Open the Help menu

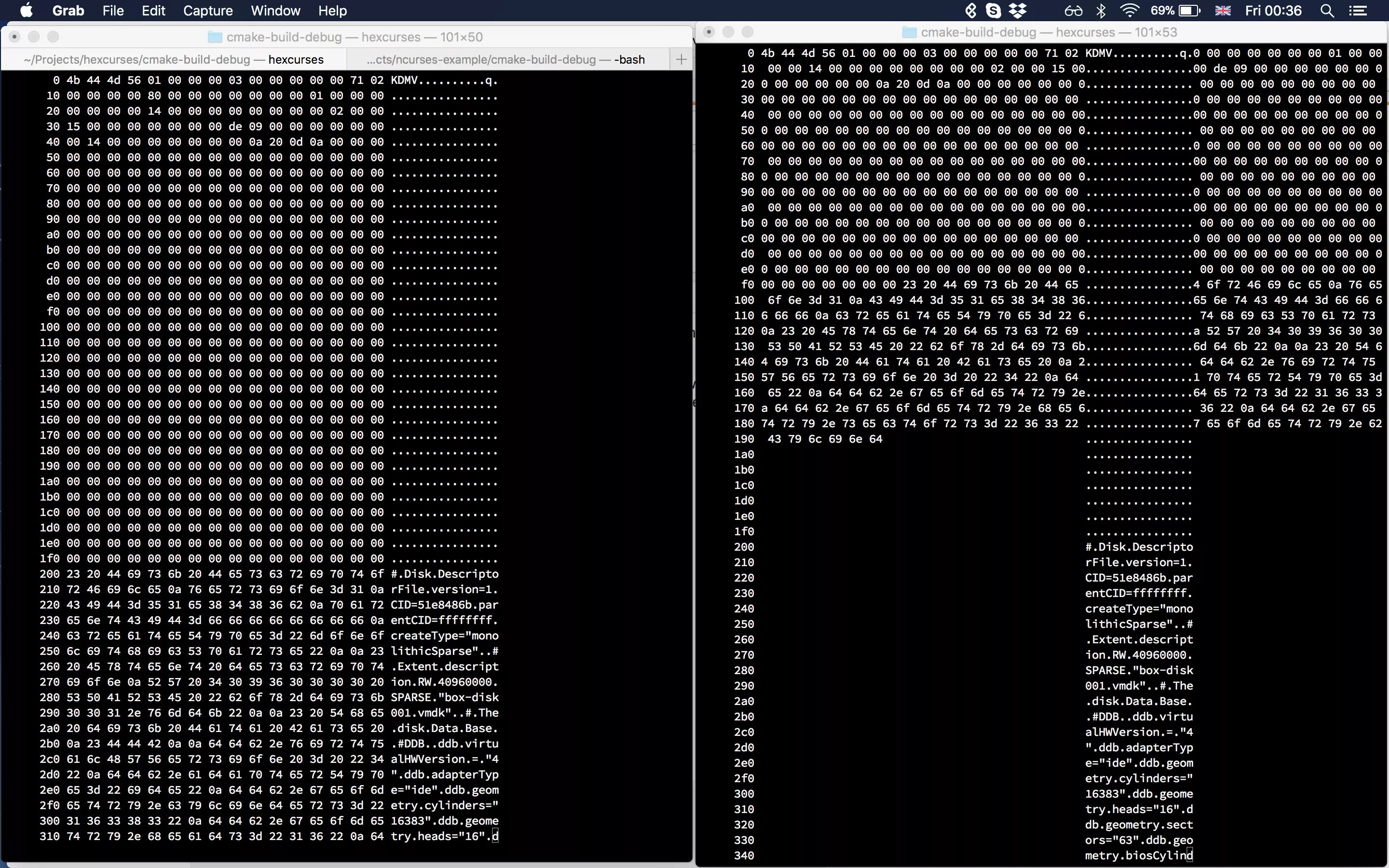click(332, 10)
